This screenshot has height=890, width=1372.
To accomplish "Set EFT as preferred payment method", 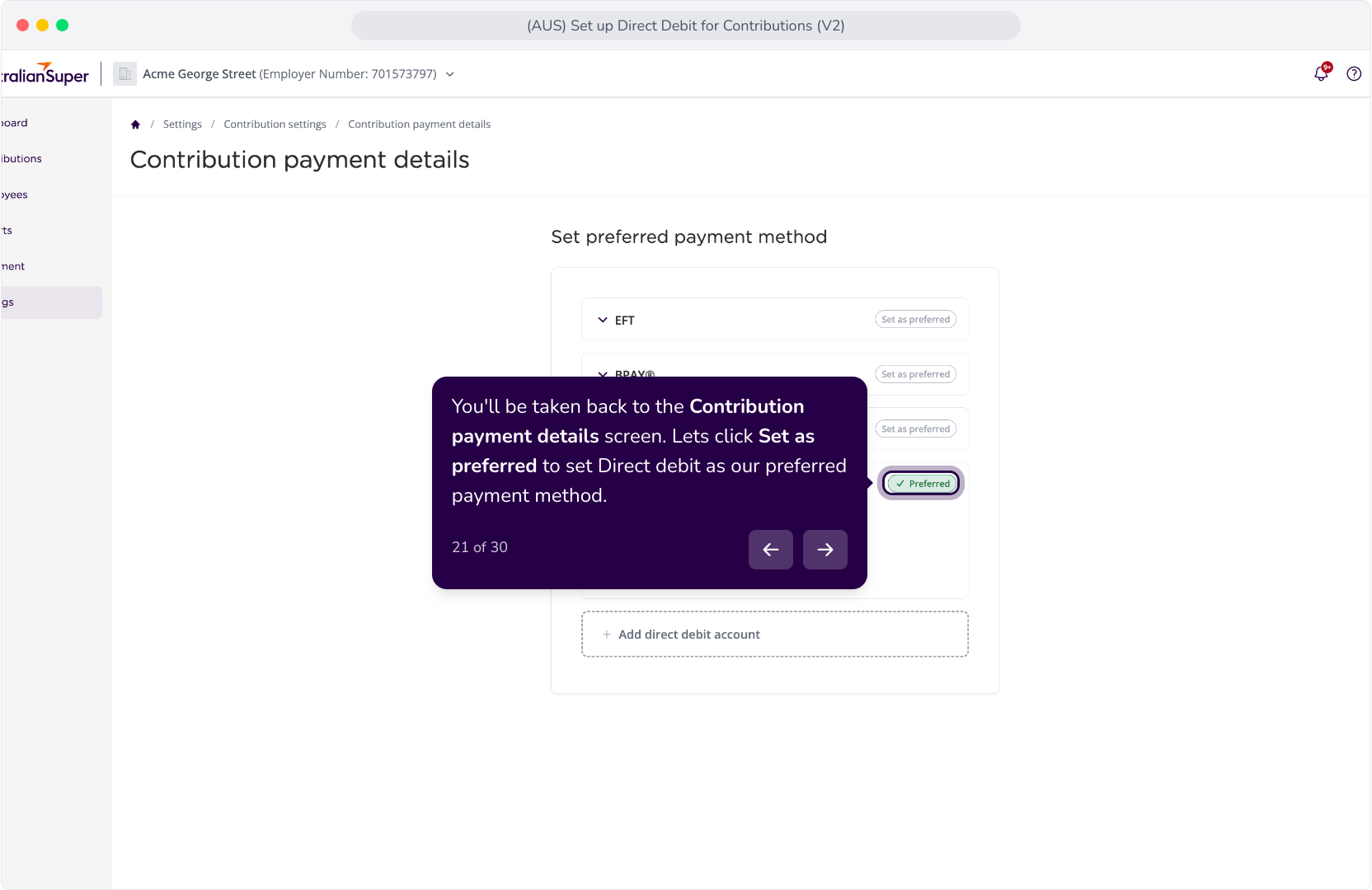I will click(x=915, y=320).
